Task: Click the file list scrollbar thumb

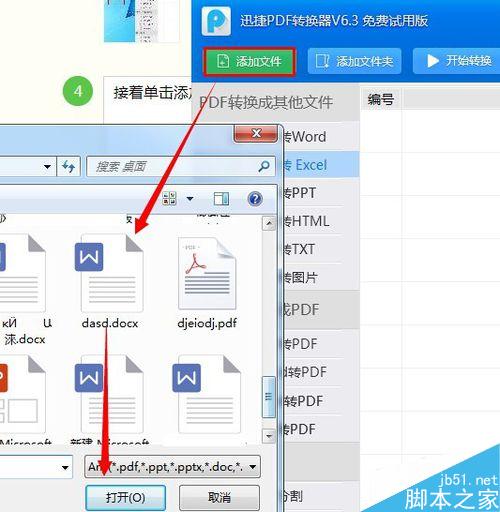Action: (x=269, y=397)
